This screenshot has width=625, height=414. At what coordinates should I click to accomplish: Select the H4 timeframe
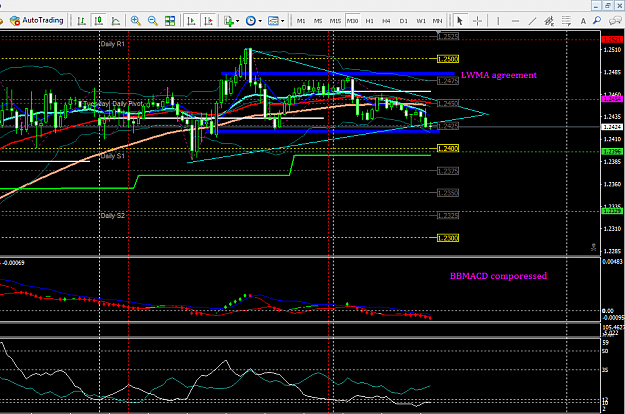point(386,21)
